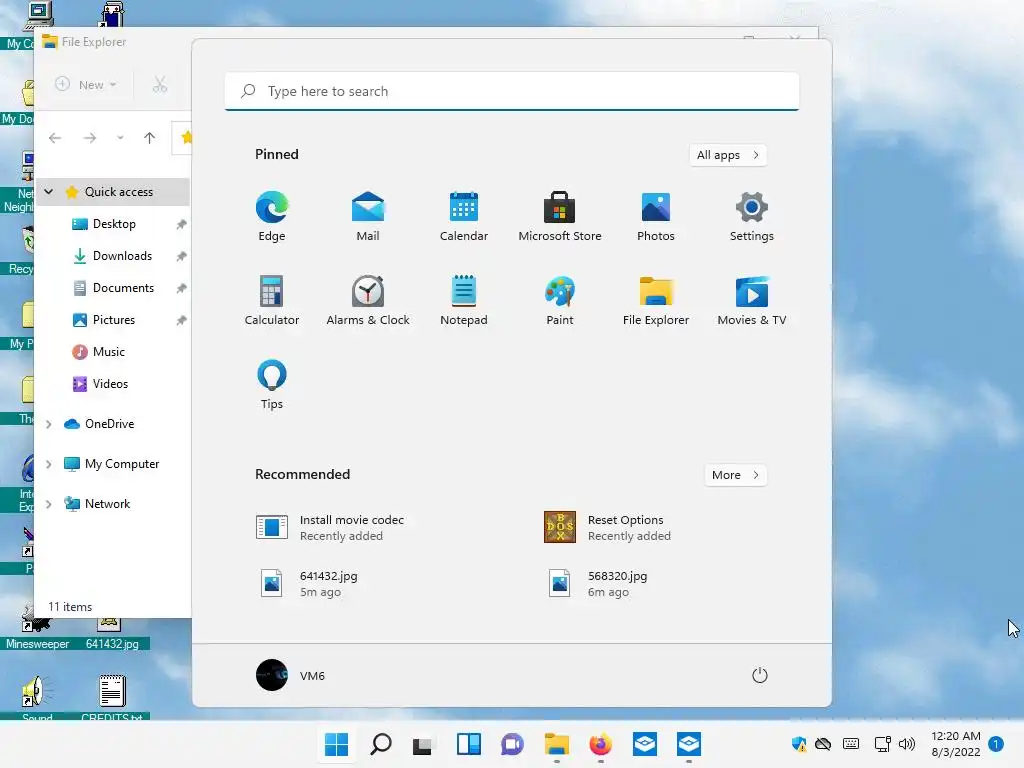Open Task View on the taskbar
Image resolution: width=1024 pixels, height=768 pixels.
coord(423,744)
